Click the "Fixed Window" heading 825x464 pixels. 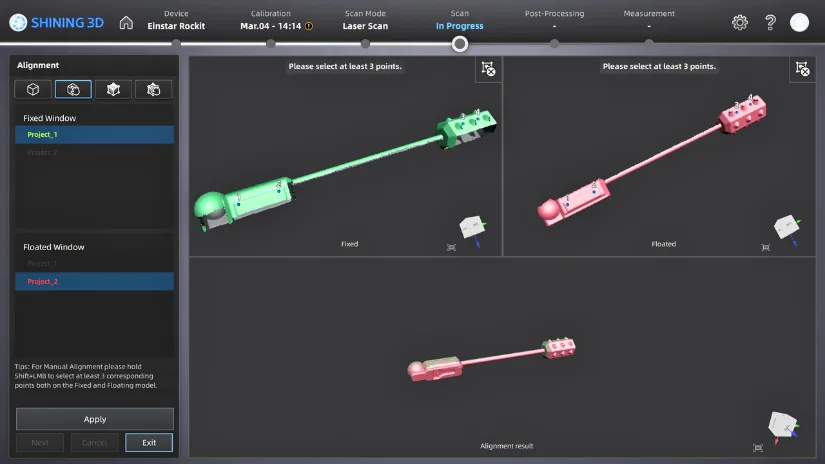click(x=49, y=118)
